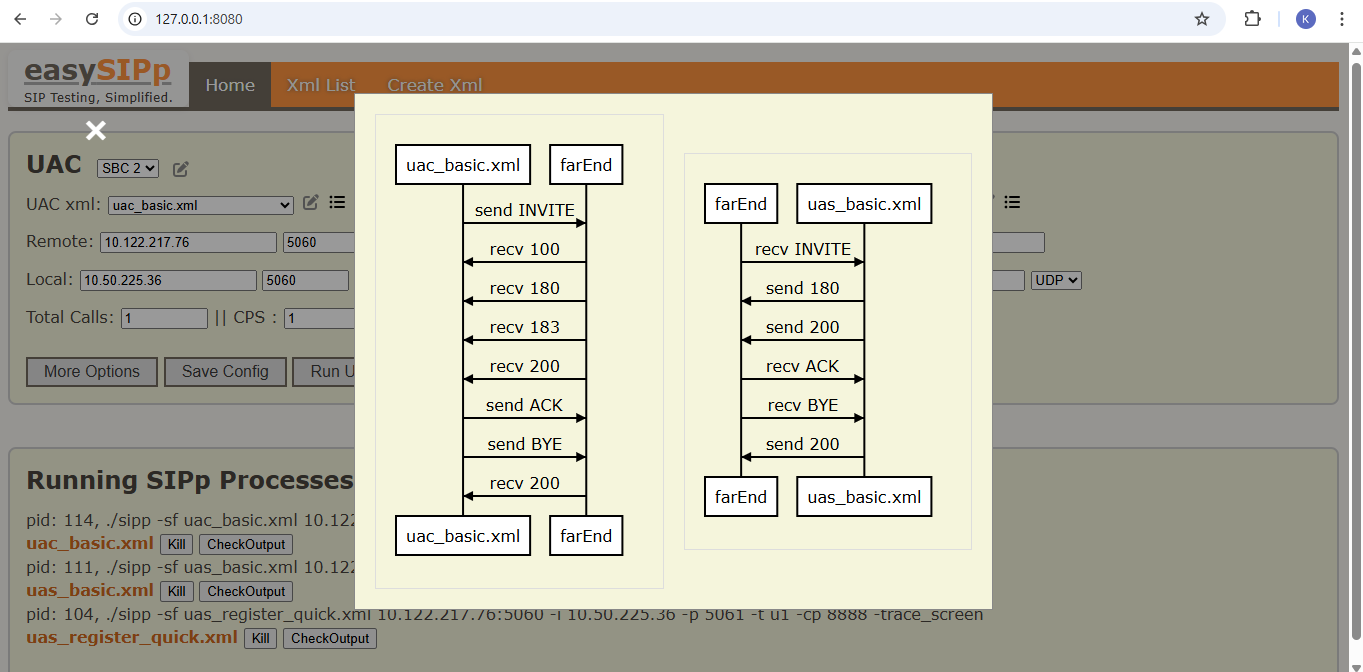1363x672 pixels.
Task: Click the edit icon beside SBC 2
Action: 181,169
